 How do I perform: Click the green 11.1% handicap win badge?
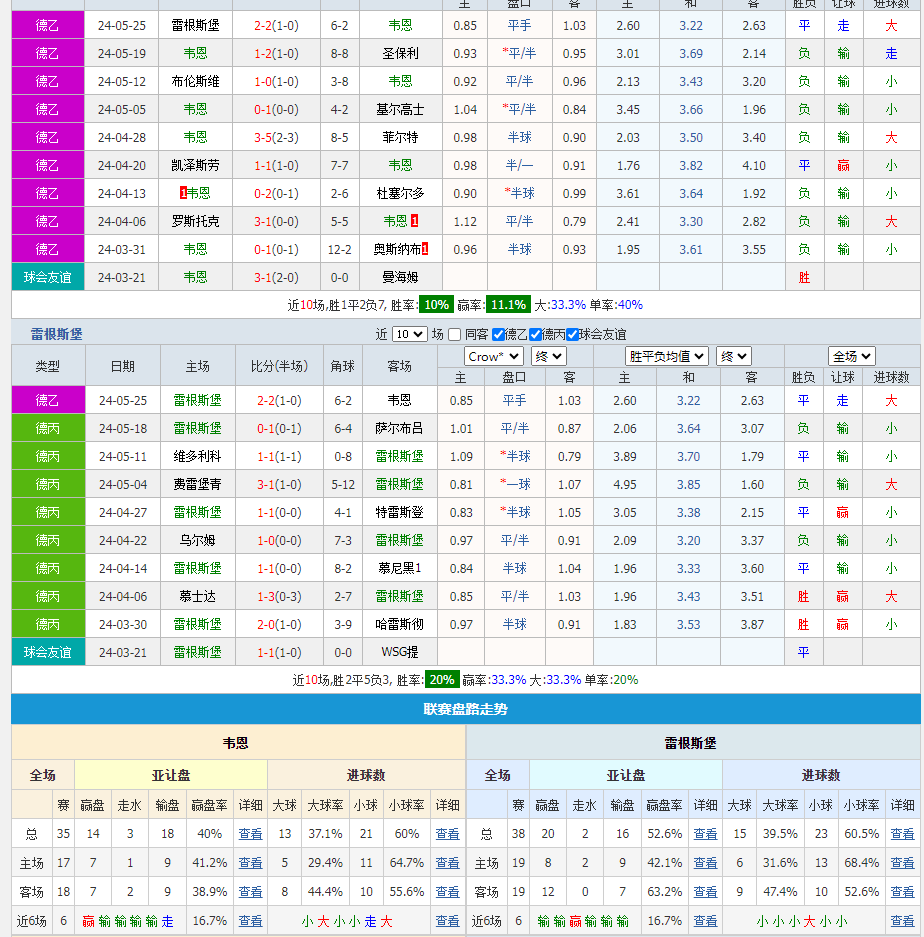click(507, 305)
